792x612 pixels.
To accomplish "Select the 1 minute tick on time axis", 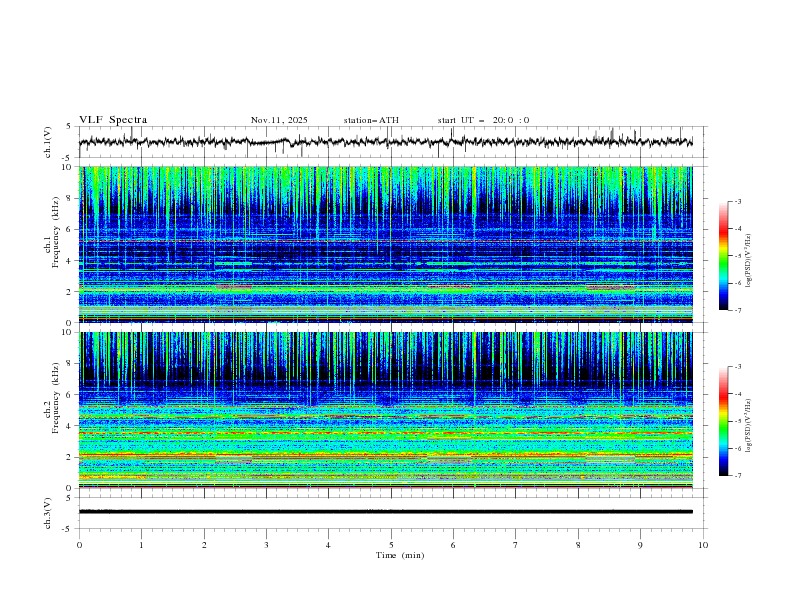I will point(141,544).
